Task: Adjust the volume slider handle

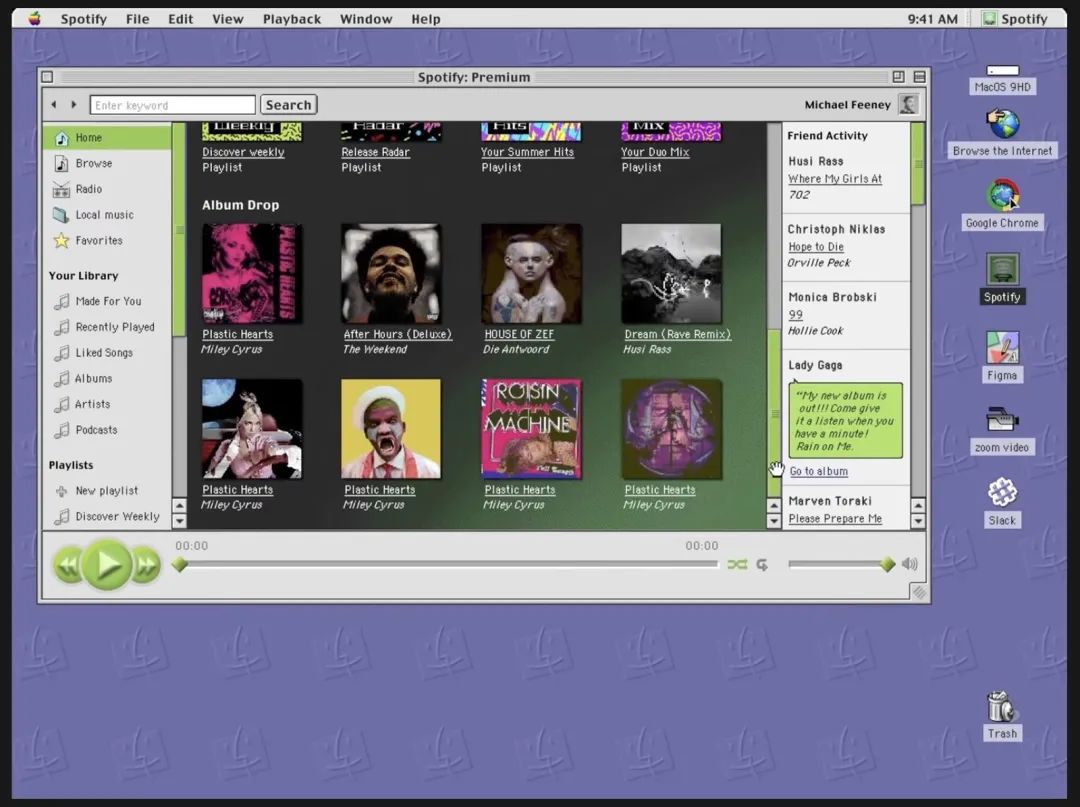Action: click(887, 565)
